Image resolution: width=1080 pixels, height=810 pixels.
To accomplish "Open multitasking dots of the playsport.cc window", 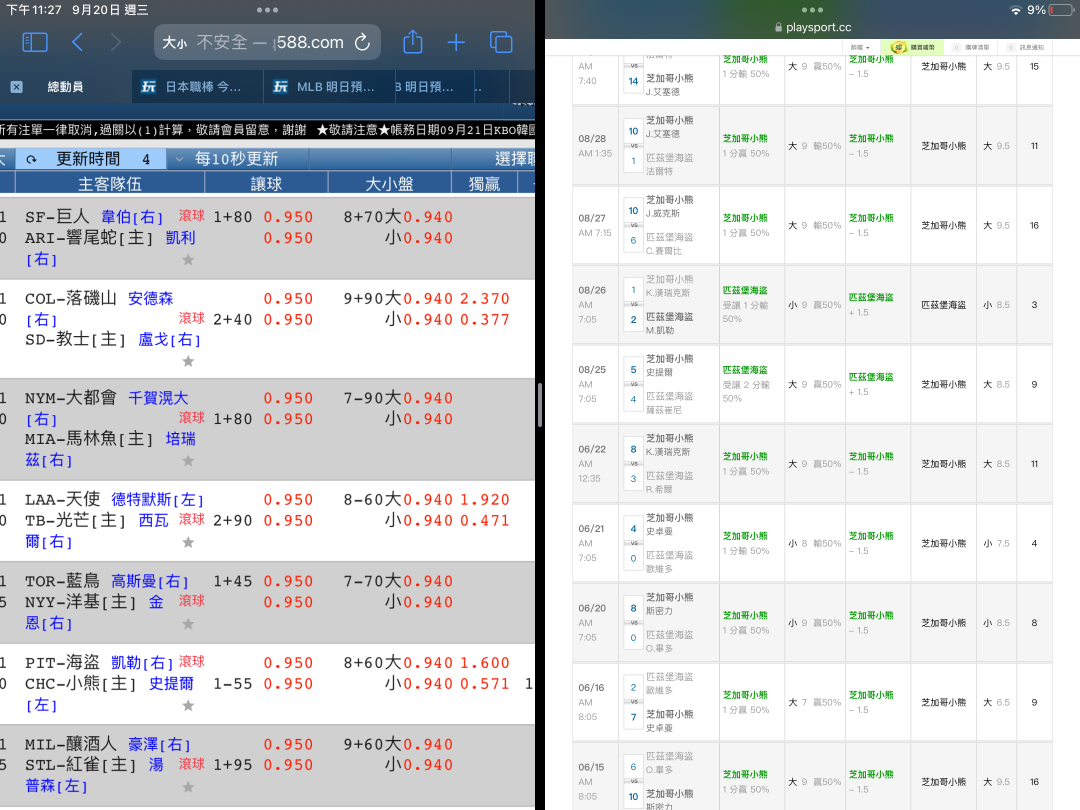I will tap(812, 10).
